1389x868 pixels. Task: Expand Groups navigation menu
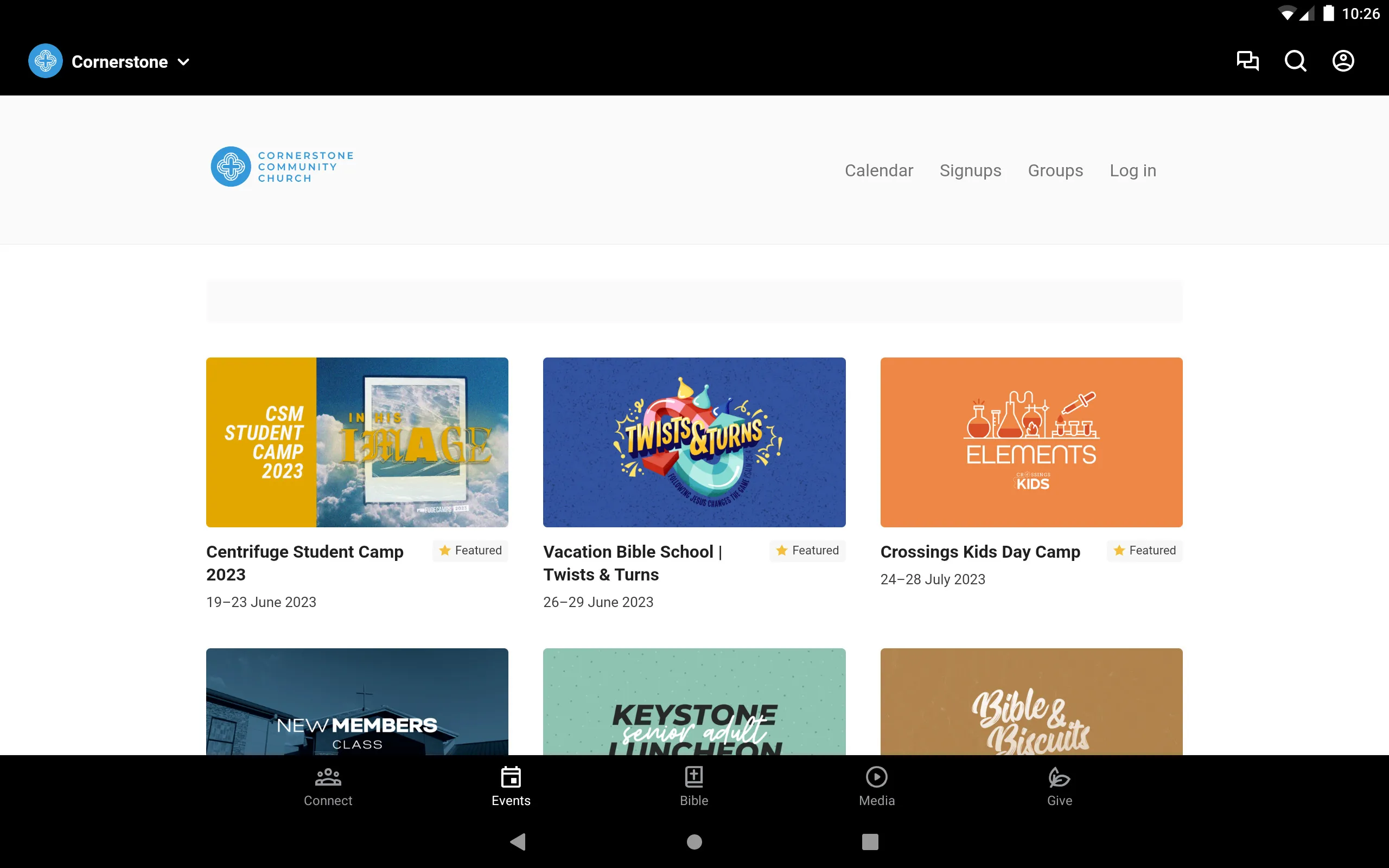pyautogui.click(x=1056, y=170)
